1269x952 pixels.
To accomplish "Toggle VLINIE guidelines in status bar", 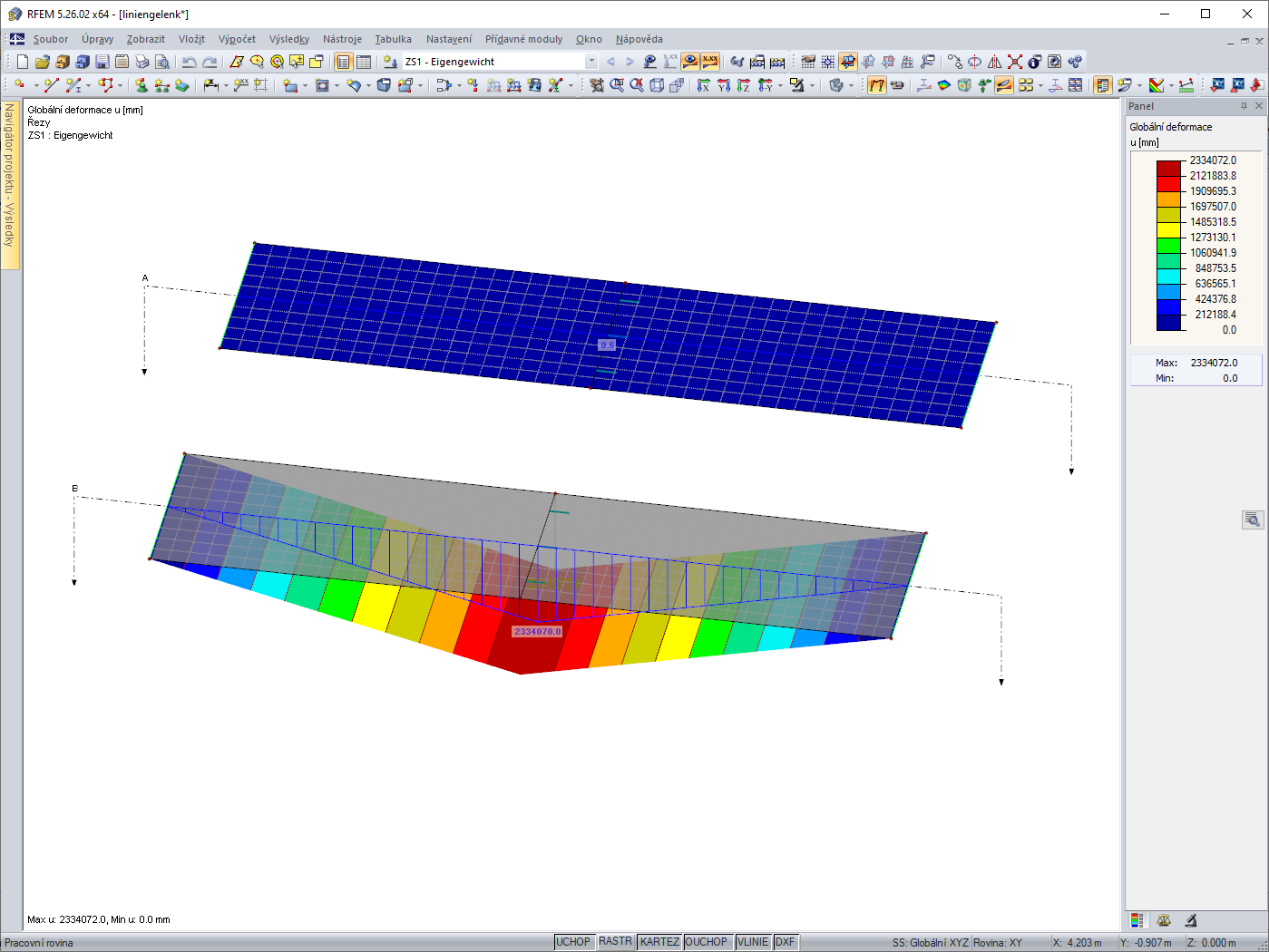I will tap(753, 942).
